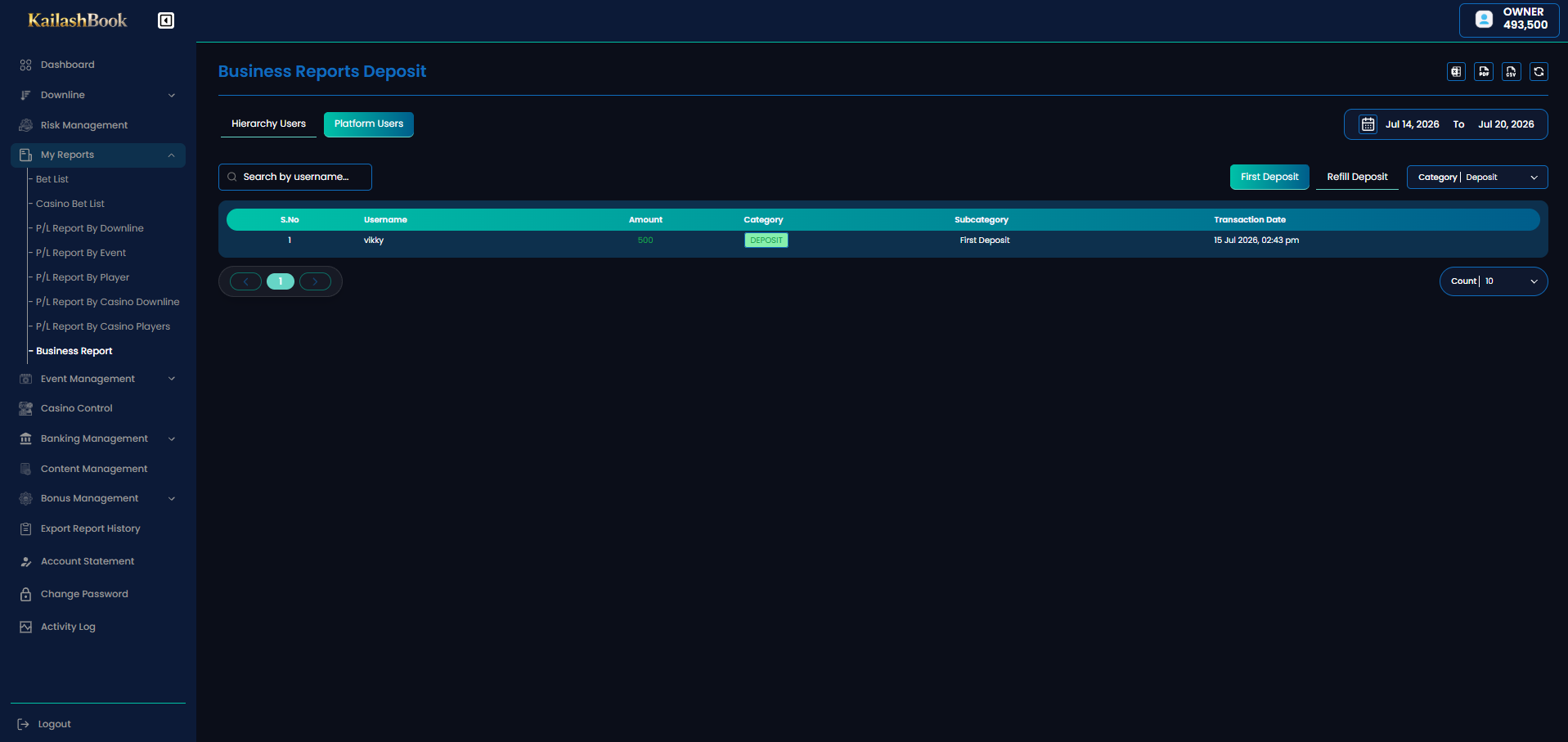Collapse the My Reports chevron
Image resolution: width=1568 pixels, height=742 pixels.
172,155
